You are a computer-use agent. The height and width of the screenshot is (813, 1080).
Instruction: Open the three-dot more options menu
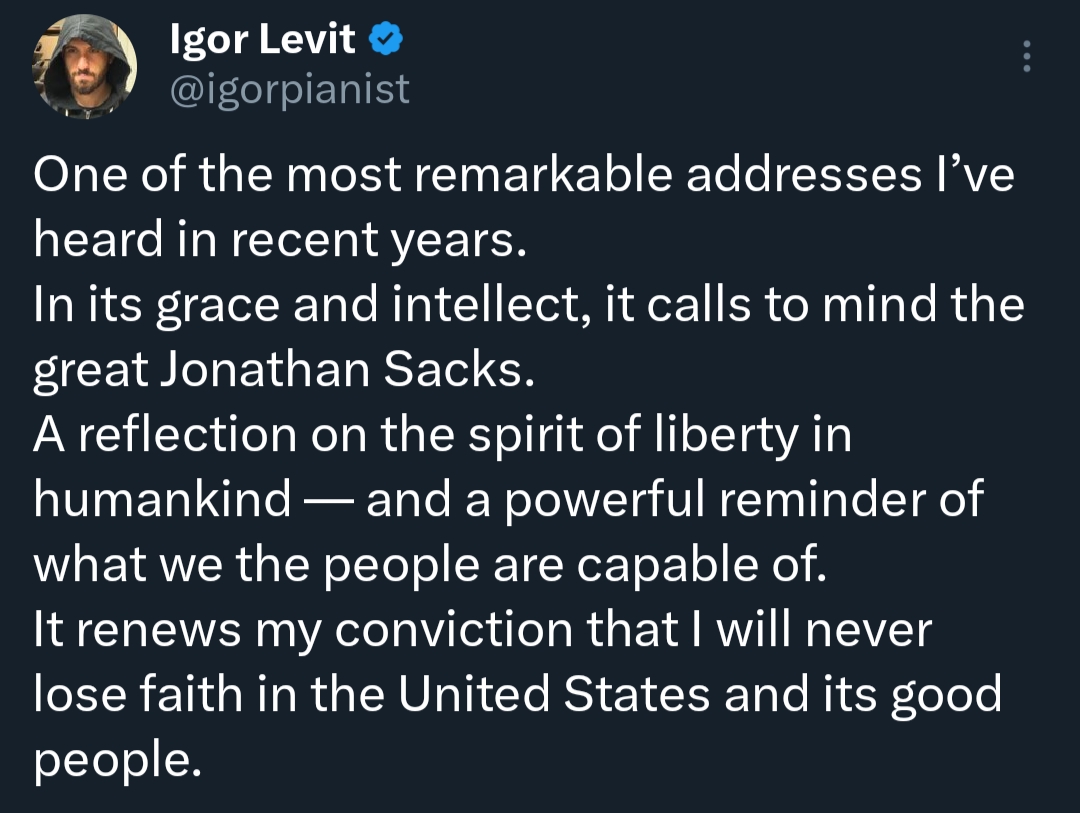pos(1026,57)
